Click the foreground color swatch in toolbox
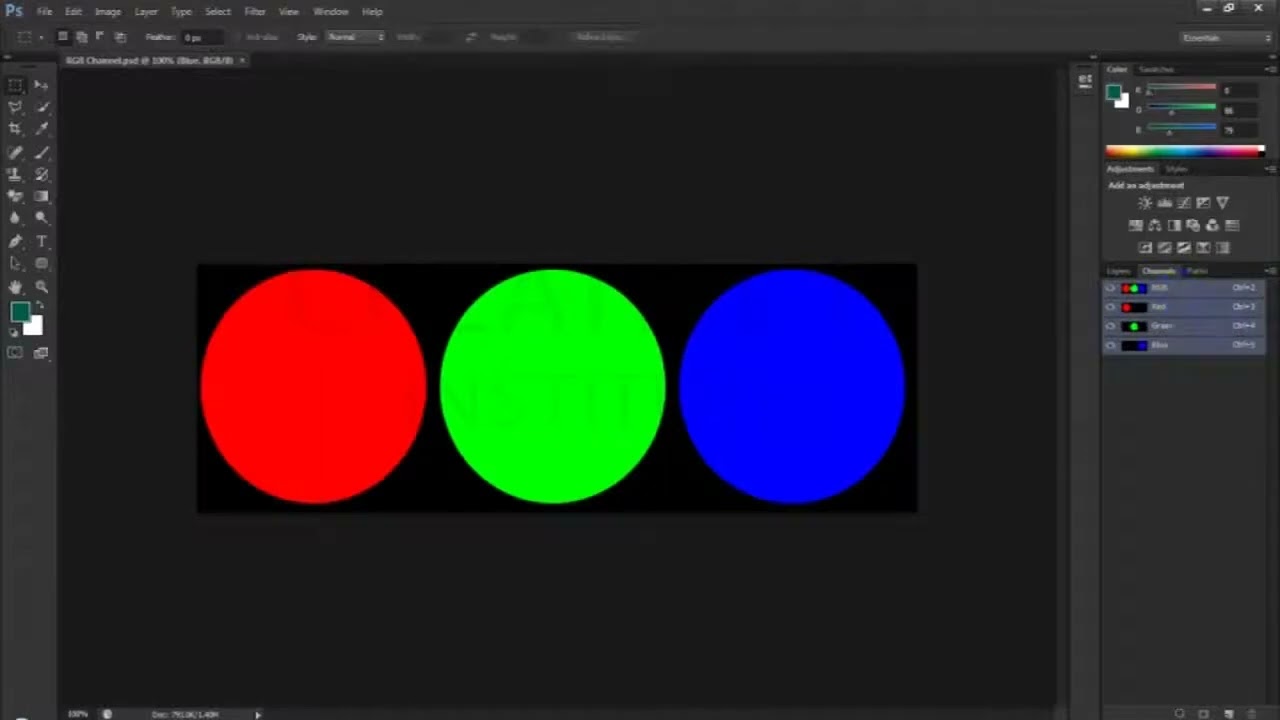This screenshot has width=1280, height=720. [19, 312]
